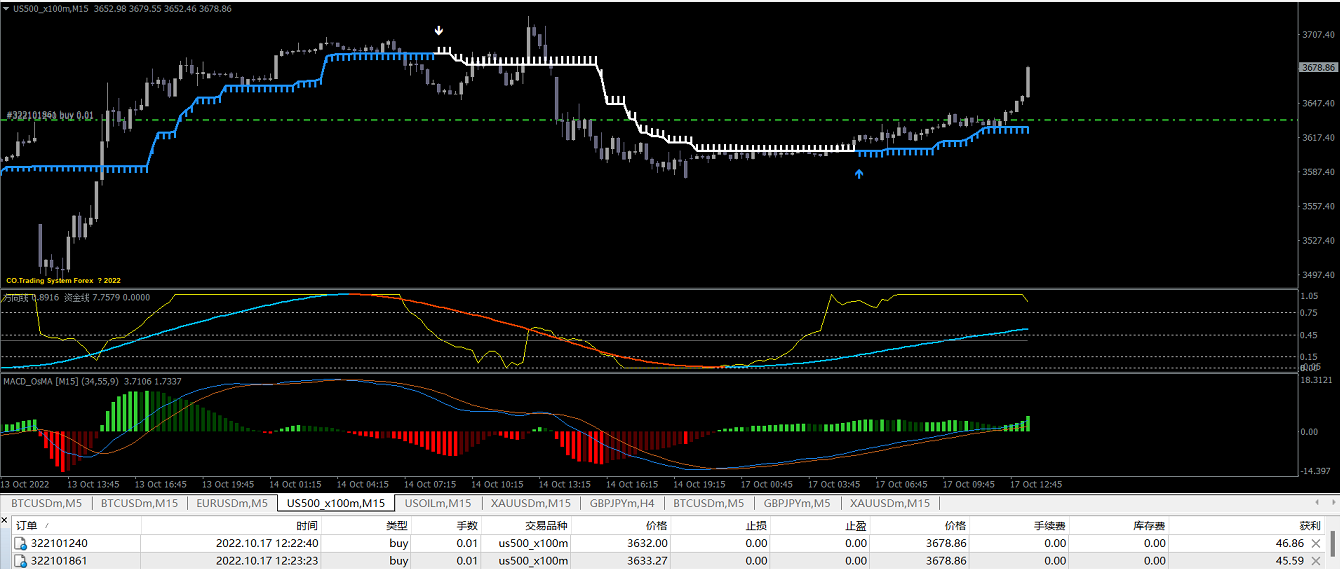
Task: Switch to the EURUSDm,M5 chart tab
Action: click(x=232, y=503)
